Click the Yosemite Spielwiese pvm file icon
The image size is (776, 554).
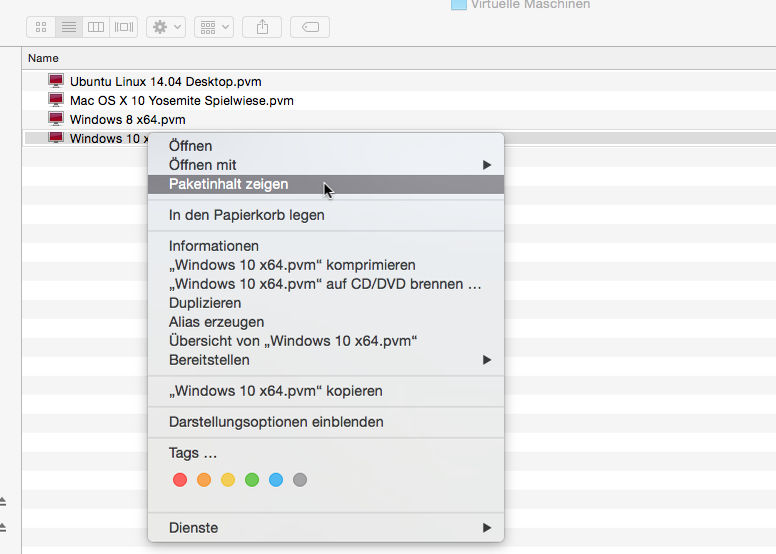[x=56, y=100]
